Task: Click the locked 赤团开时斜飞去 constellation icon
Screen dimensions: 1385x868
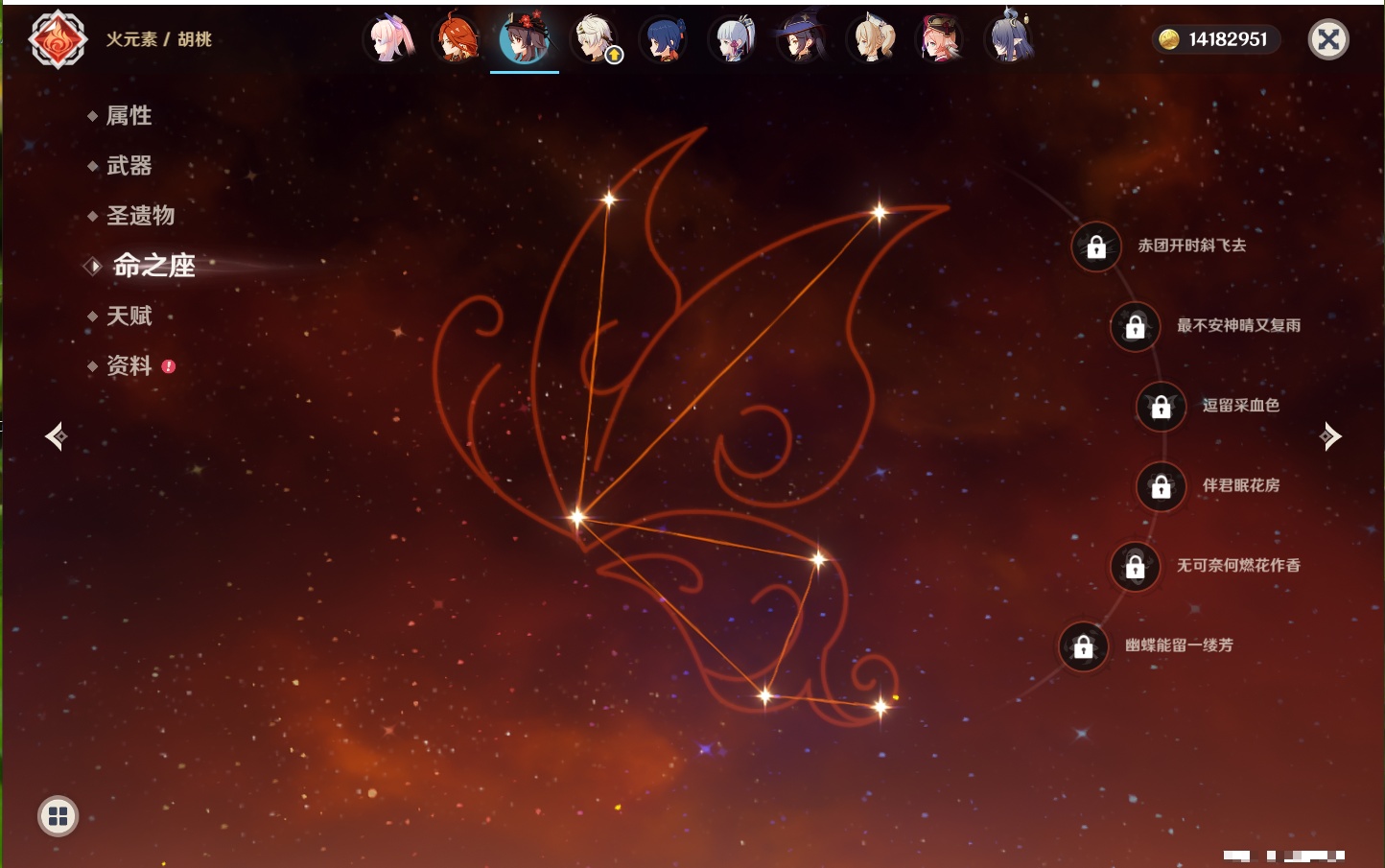Action: point(1095,247)
